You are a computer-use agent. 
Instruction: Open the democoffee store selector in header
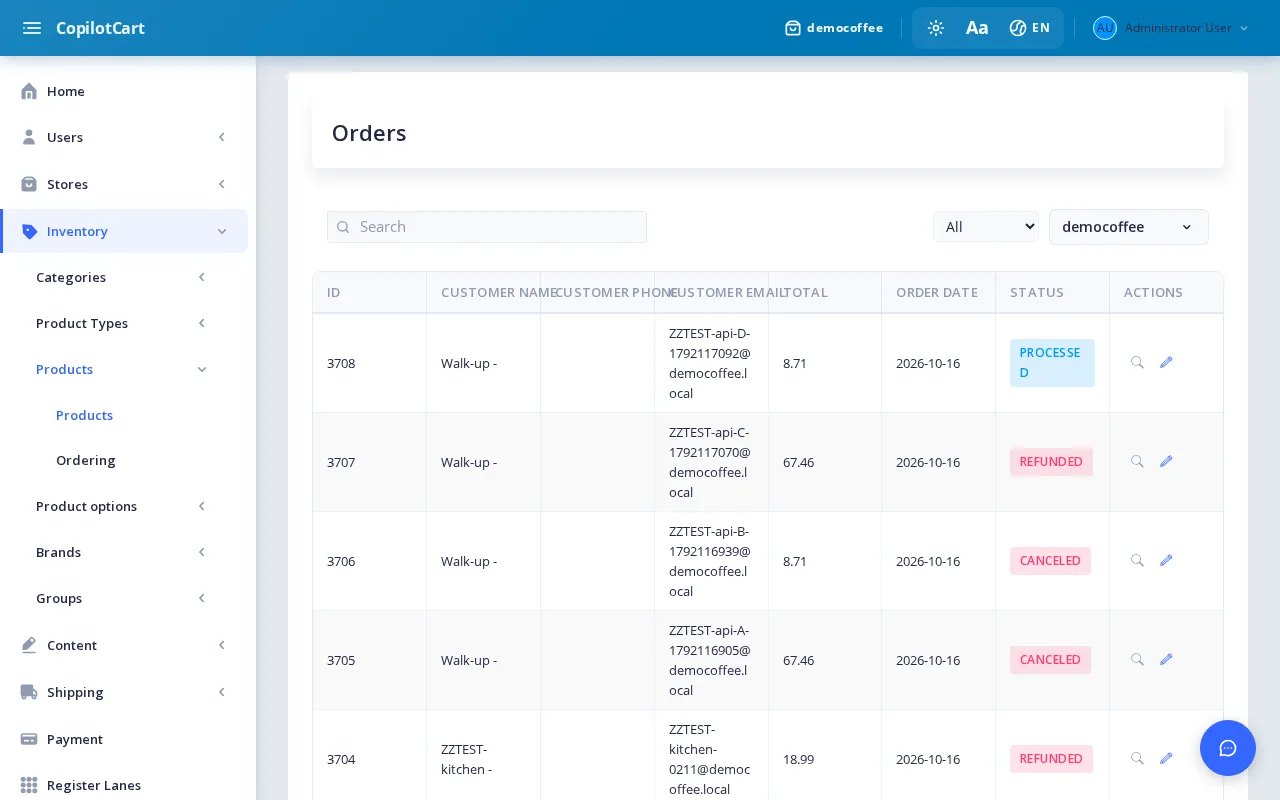tap(834, 28)
